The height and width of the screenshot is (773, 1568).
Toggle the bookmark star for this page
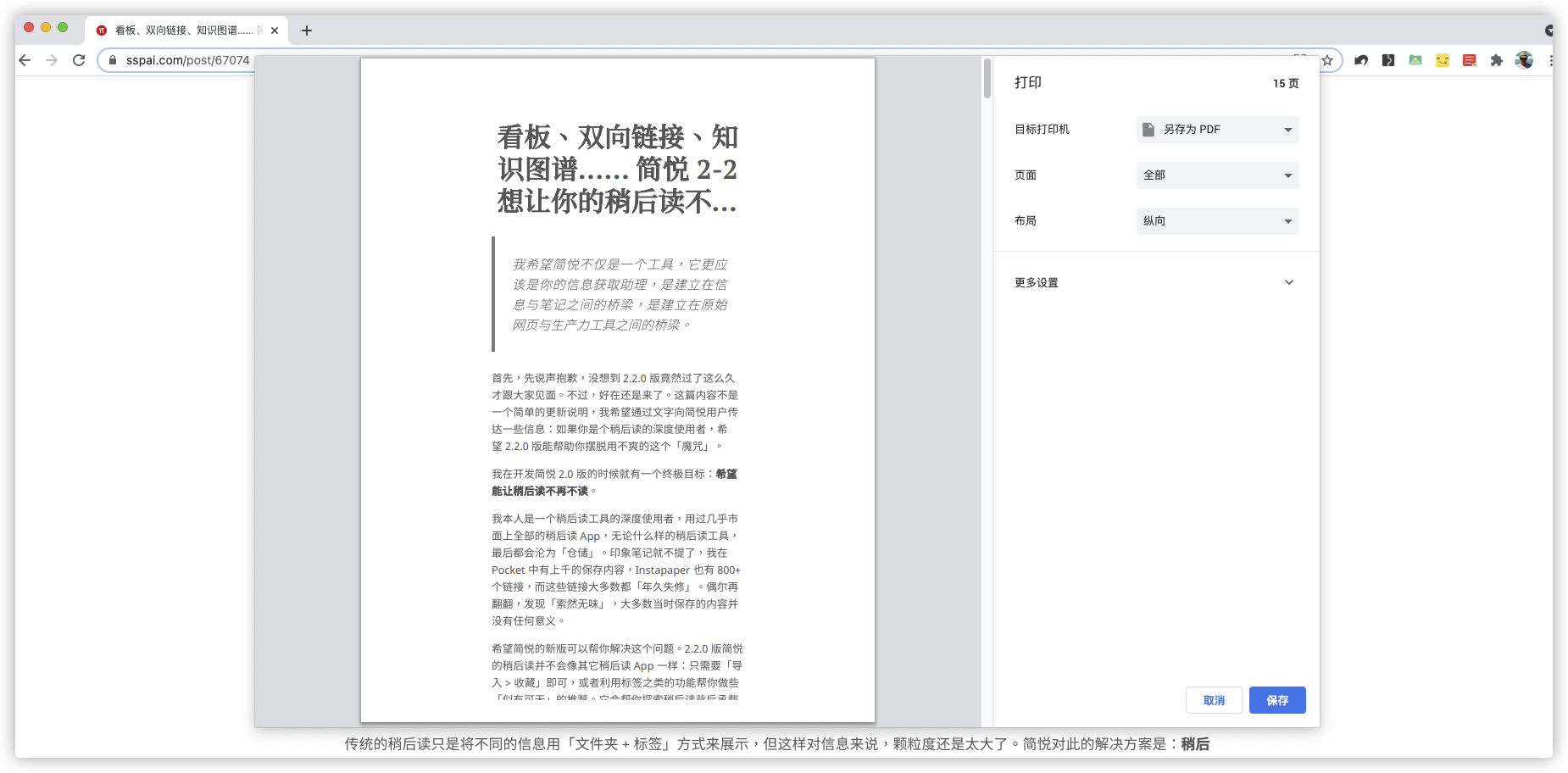point(1329,60)
